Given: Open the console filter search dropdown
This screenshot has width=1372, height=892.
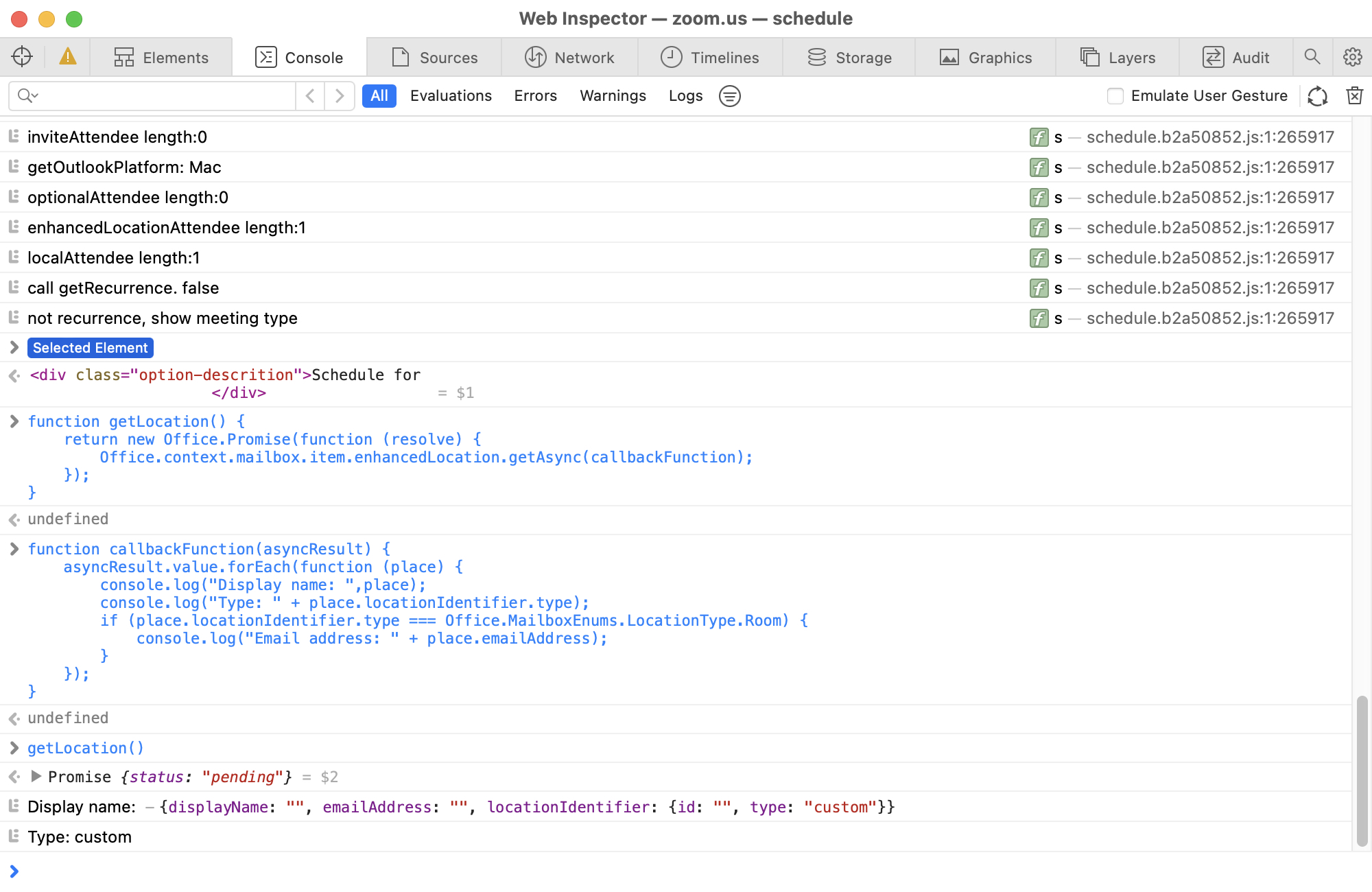Looking at the screenshot, I should pyautogui.click(x=27, y=96).
